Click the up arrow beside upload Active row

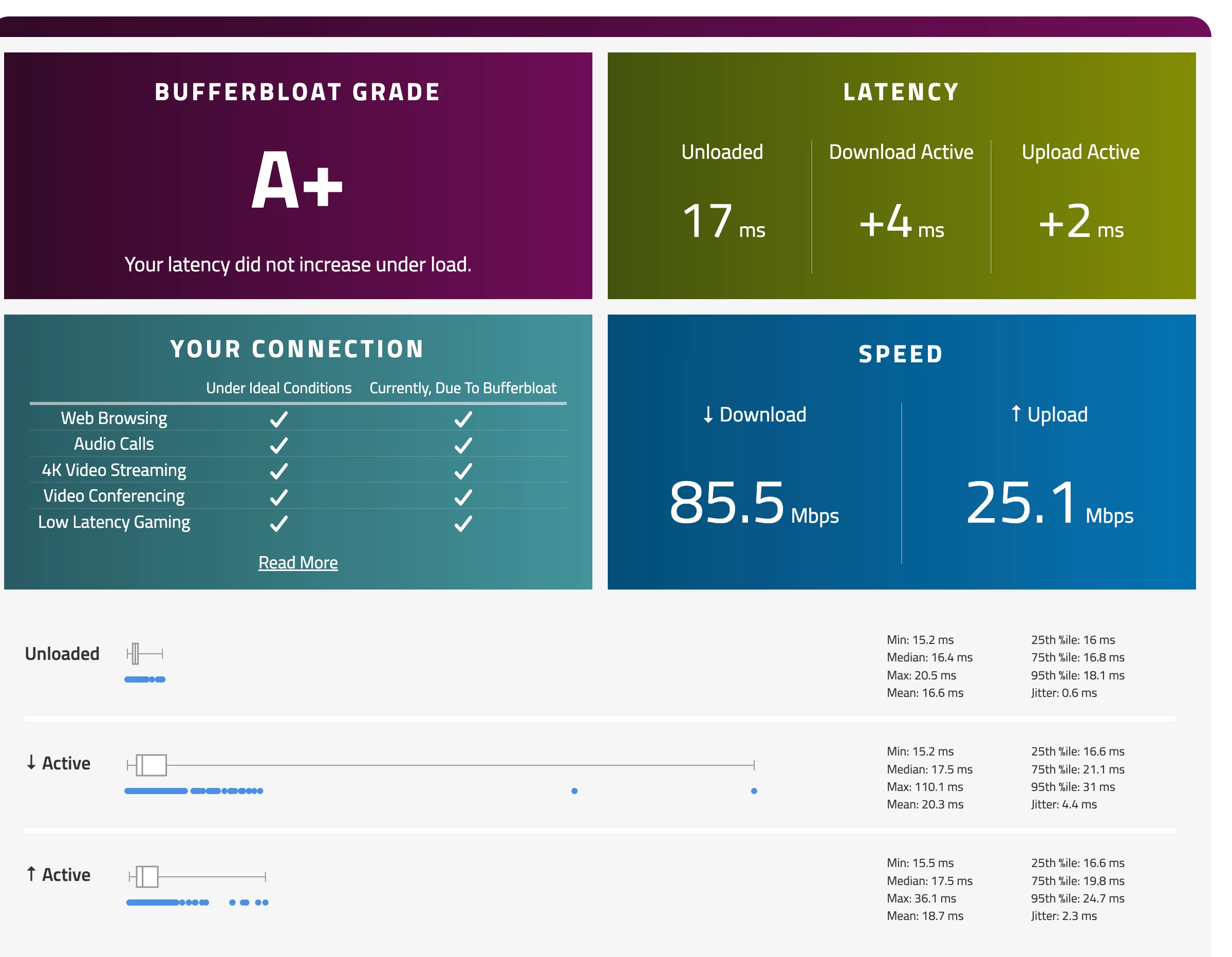pos(31,874)
